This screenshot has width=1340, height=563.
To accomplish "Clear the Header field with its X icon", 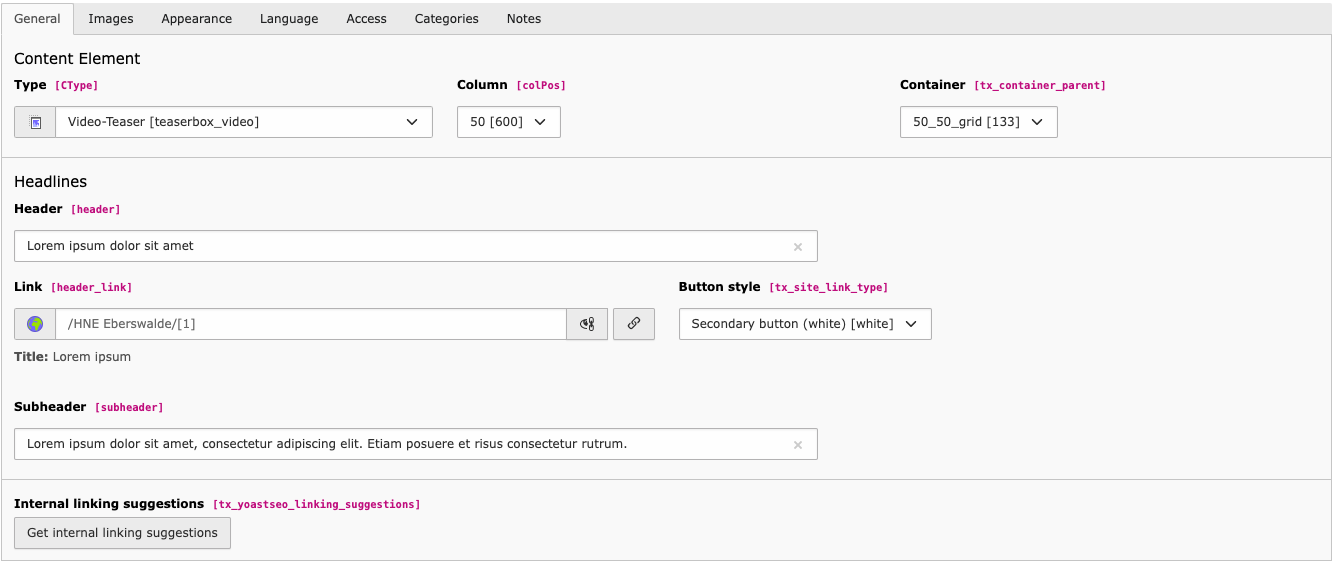I will click(x=797, y=247).
